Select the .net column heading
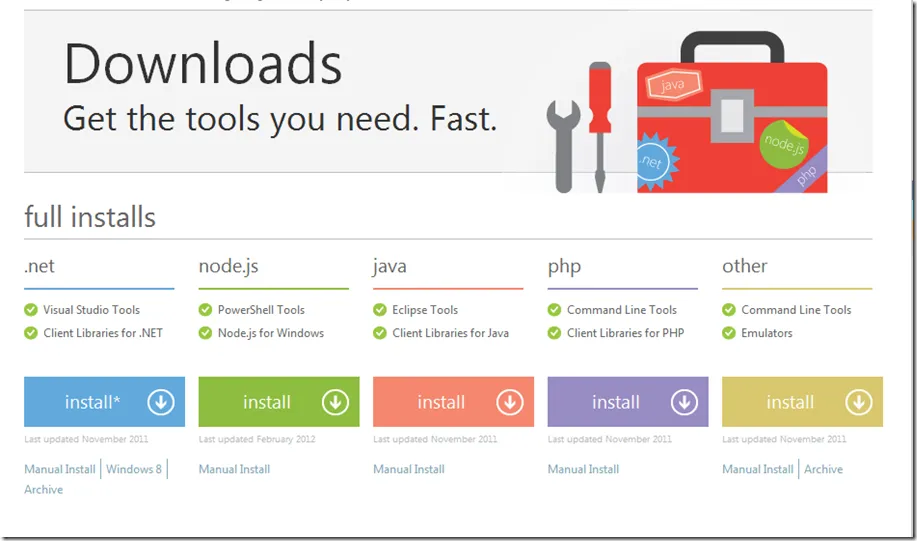 point(39,266)
